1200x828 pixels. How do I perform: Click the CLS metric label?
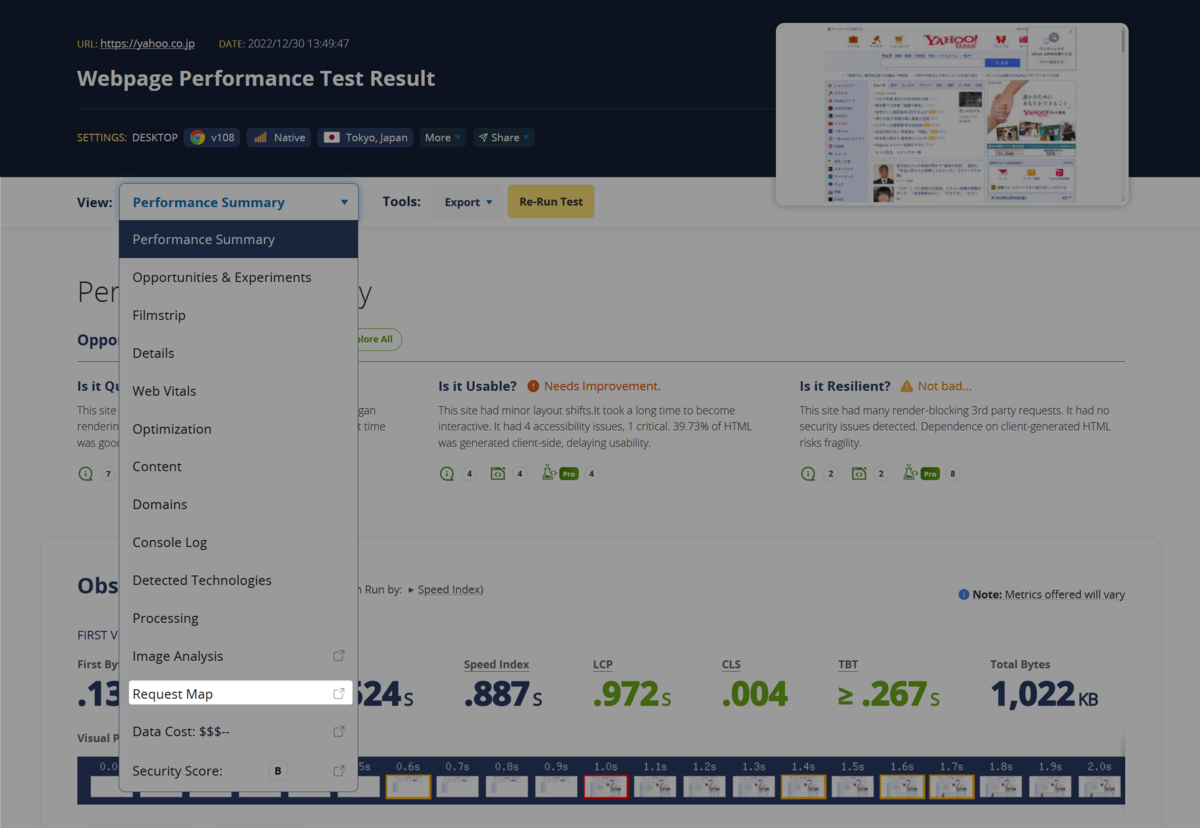[732, 665]
